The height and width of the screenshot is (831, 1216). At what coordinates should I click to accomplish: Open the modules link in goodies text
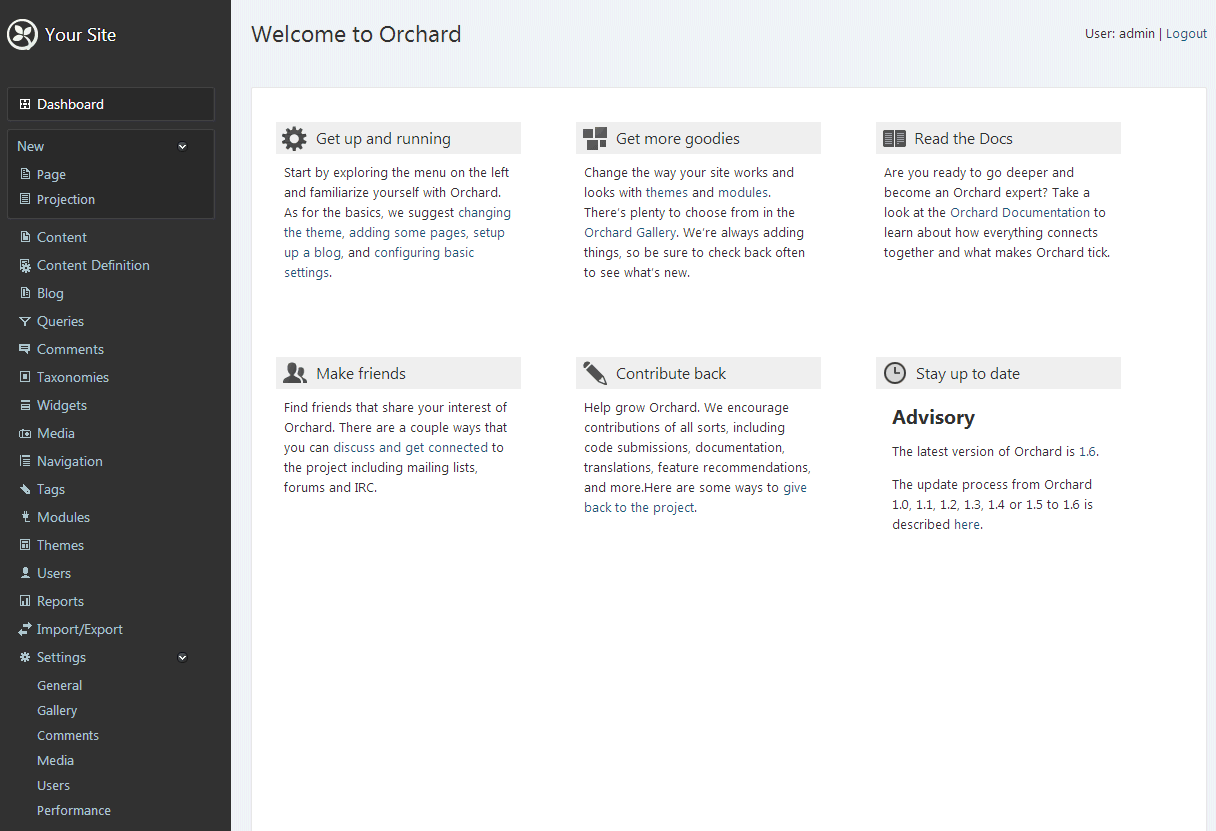743,192
